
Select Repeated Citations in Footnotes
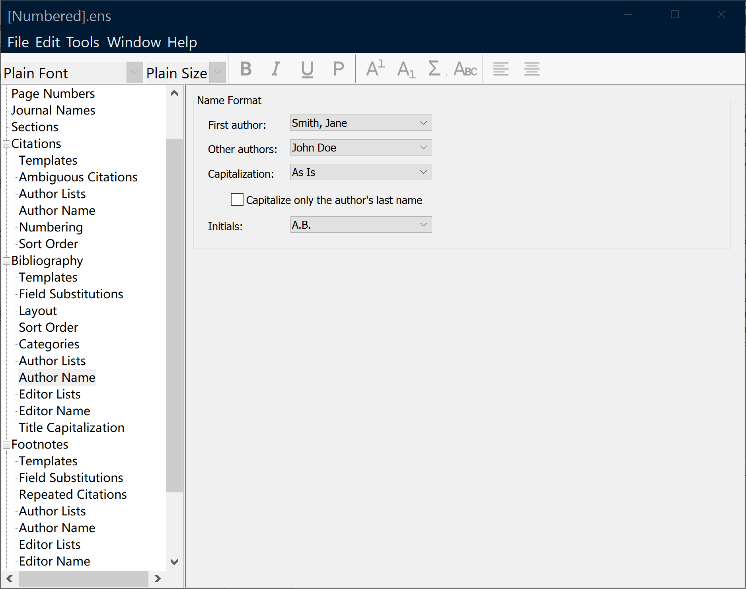(73, 494)
